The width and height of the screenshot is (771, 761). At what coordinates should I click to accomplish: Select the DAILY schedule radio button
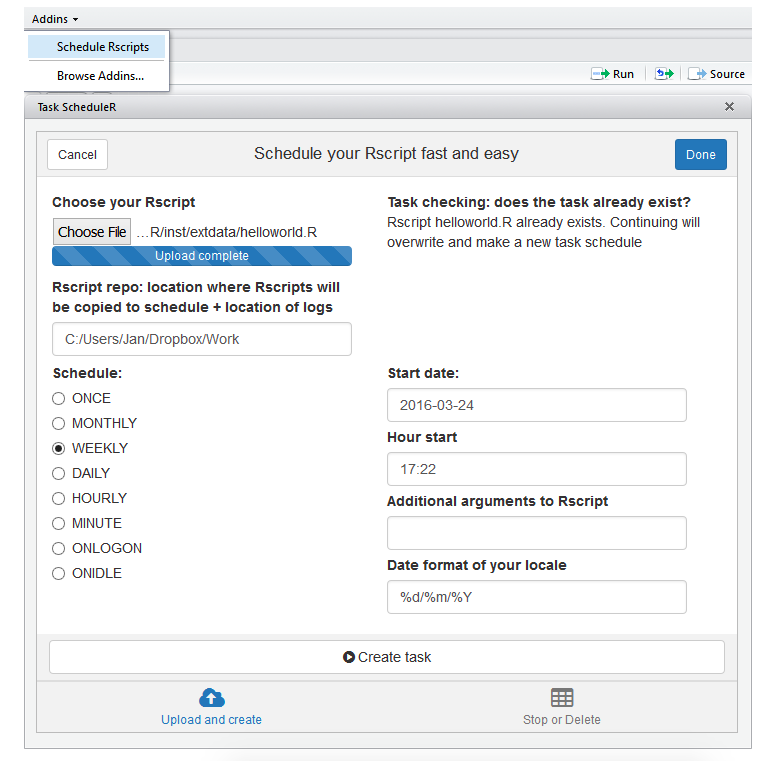59,473
